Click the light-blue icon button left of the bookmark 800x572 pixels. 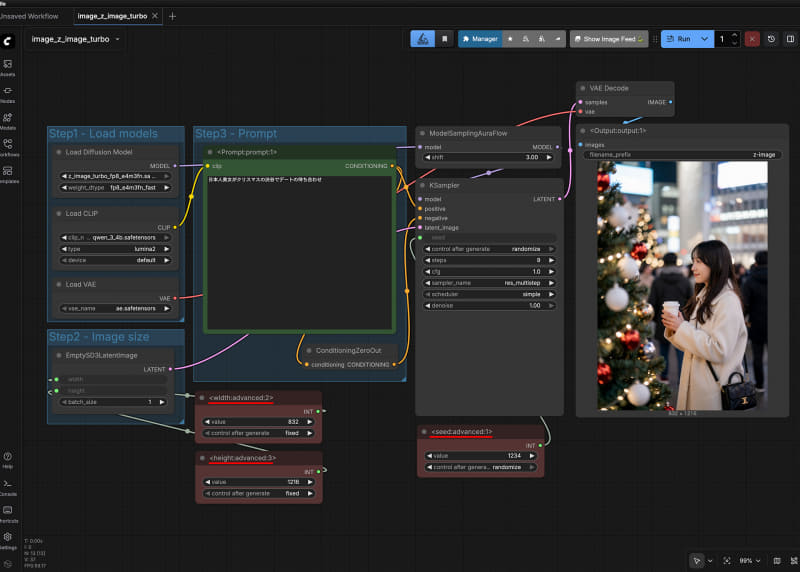coord(423,39)
